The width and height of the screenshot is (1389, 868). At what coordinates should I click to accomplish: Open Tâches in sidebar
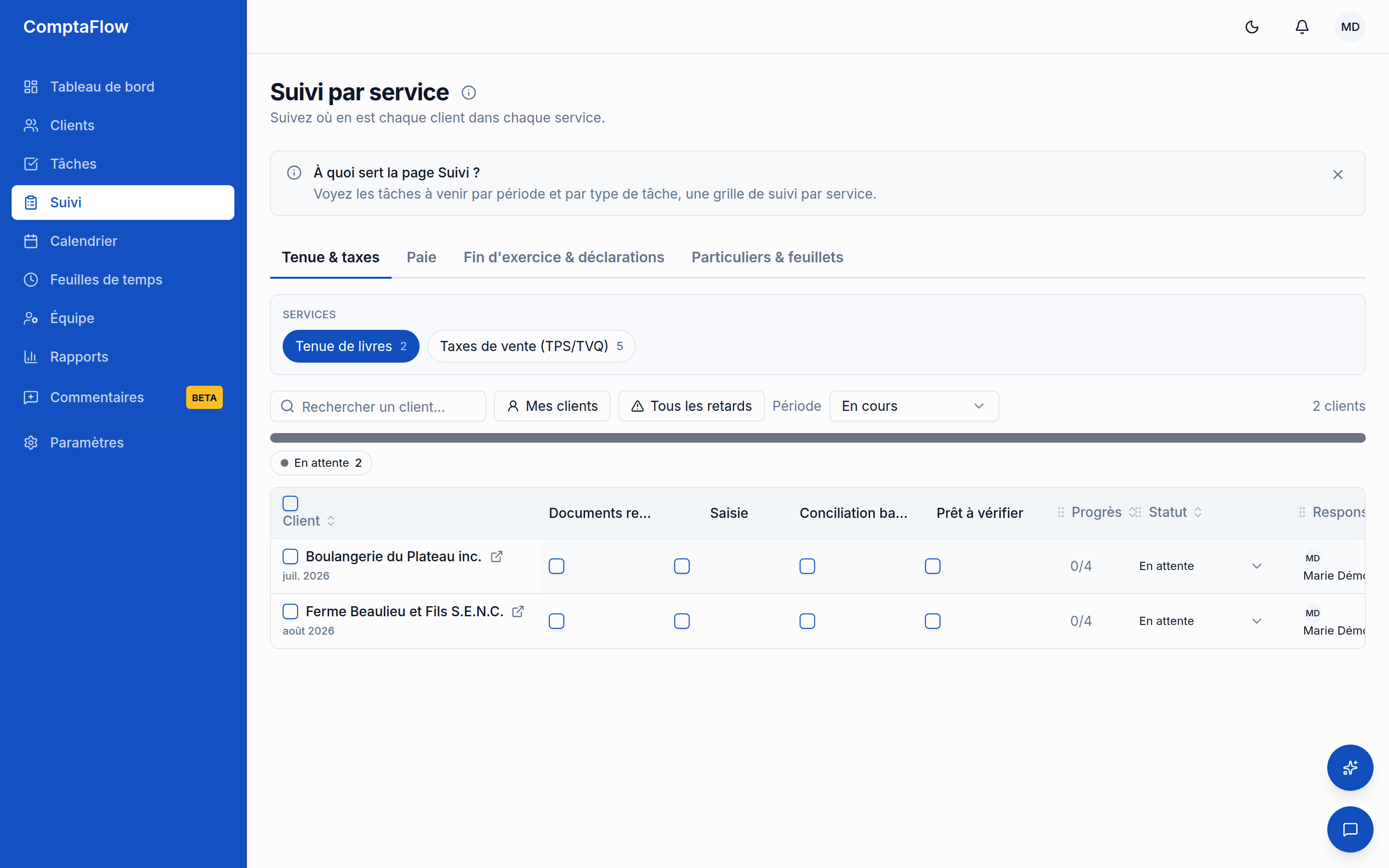point(123,163)
